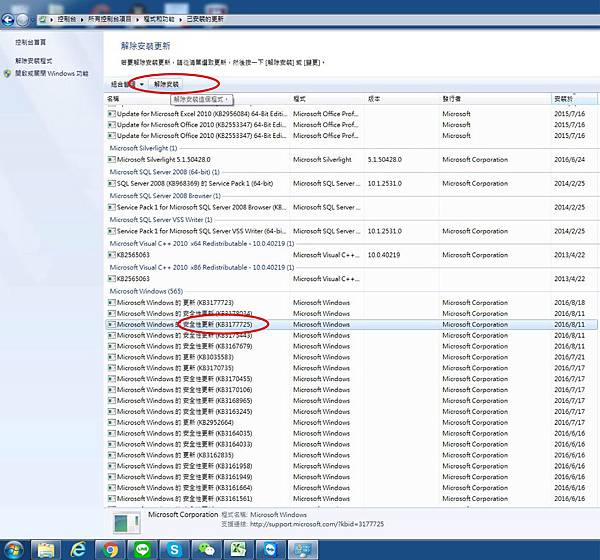Viewport: 600px width, 560px height.
Task: Select the update row KB3177725
Action: pyautogui.click(x=351, y=325)
